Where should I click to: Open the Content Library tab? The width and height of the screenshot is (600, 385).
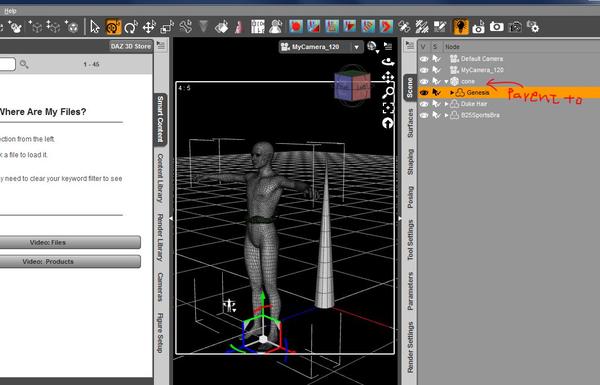coord(160,178)
